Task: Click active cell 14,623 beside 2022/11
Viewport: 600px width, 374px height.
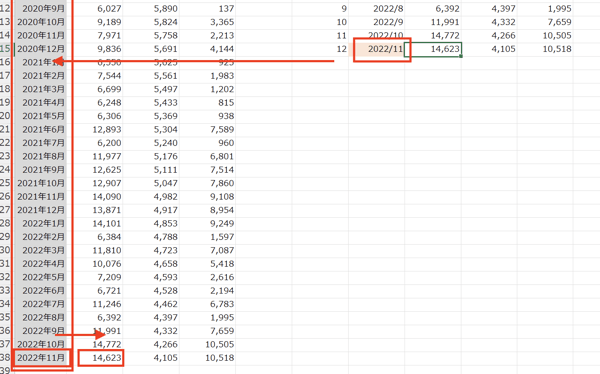Action: click(433, 49)
